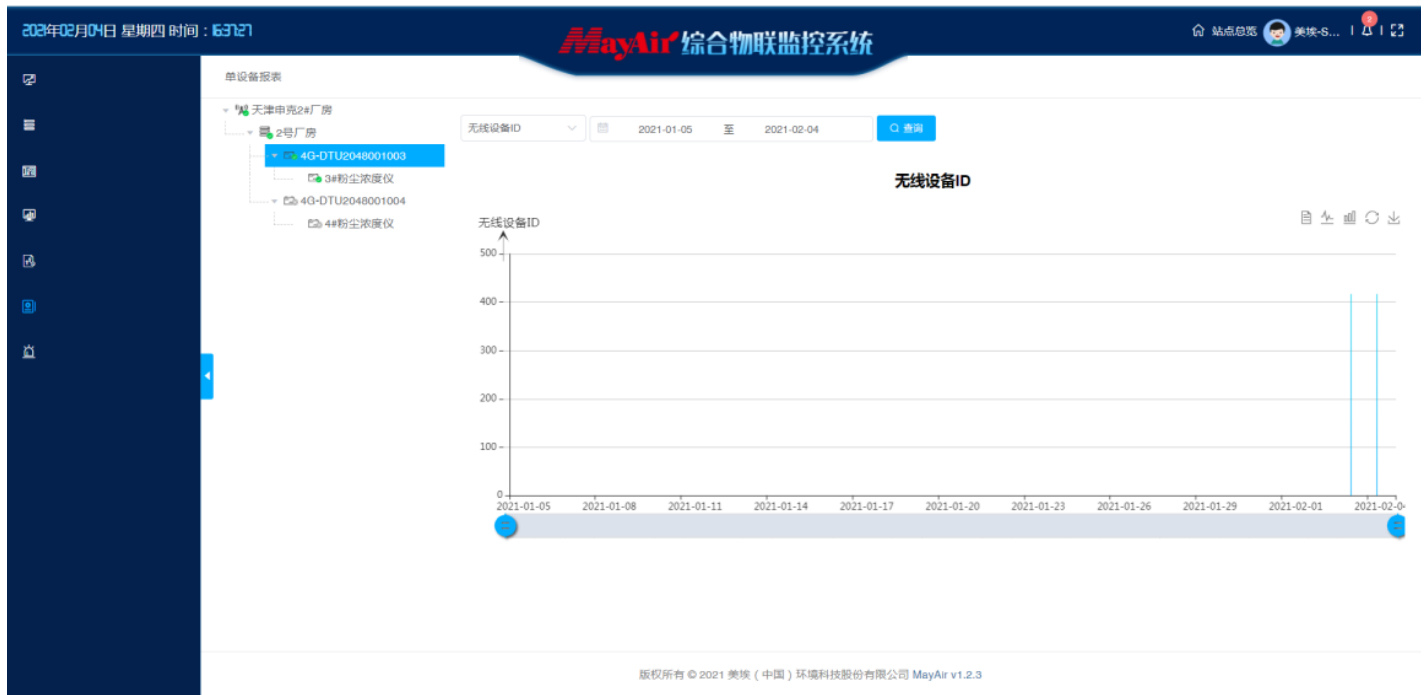
Task: Click the 查询 query button
Action: click(906, 128)
